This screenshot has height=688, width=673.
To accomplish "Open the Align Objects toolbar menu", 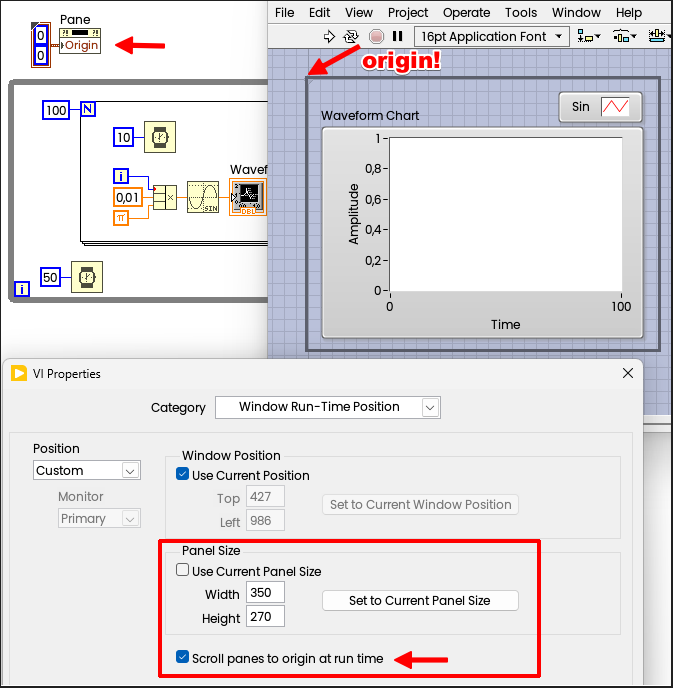I will (x=588, y=36).
